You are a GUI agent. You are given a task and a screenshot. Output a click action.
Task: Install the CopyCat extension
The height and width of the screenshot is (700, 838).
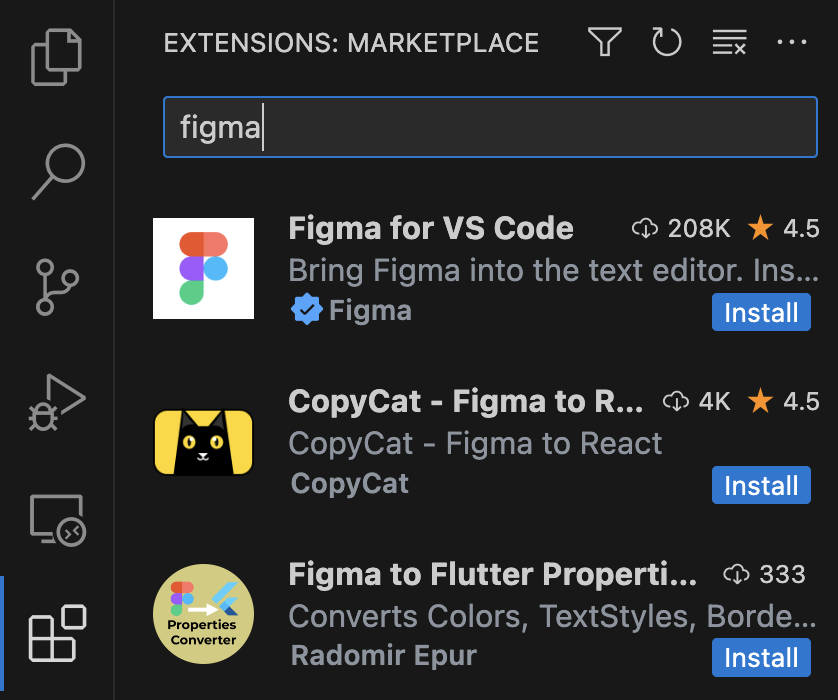pyautogui.click(x=761, y=485)
